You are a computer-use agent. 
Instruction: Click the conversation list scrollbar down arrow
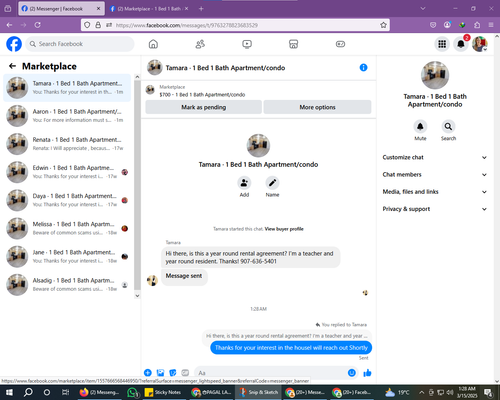137,295
